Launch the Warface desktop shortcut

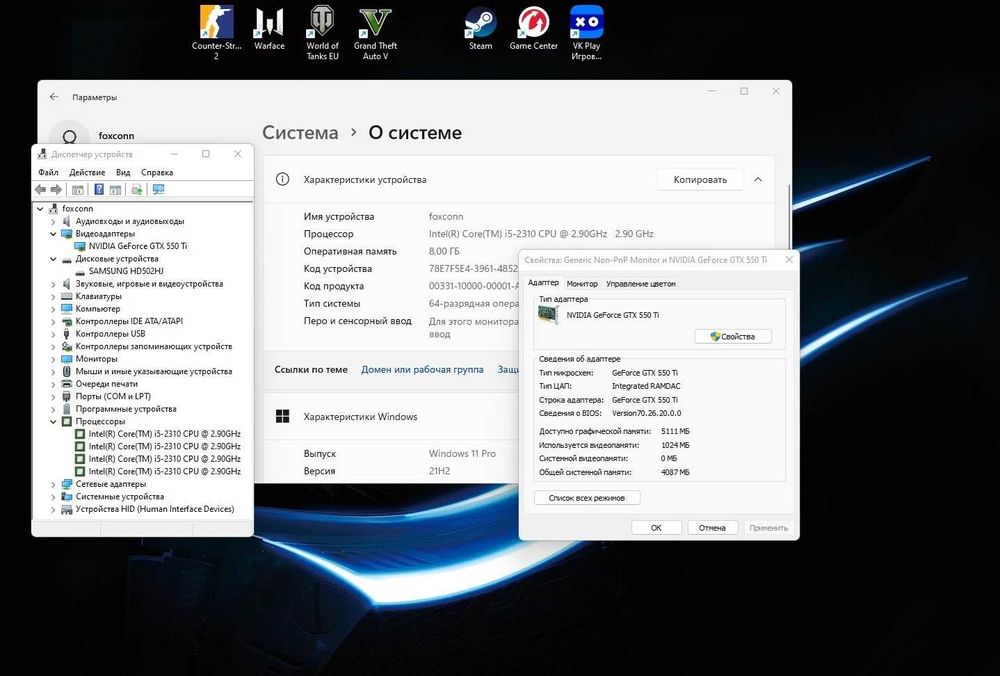269,29
